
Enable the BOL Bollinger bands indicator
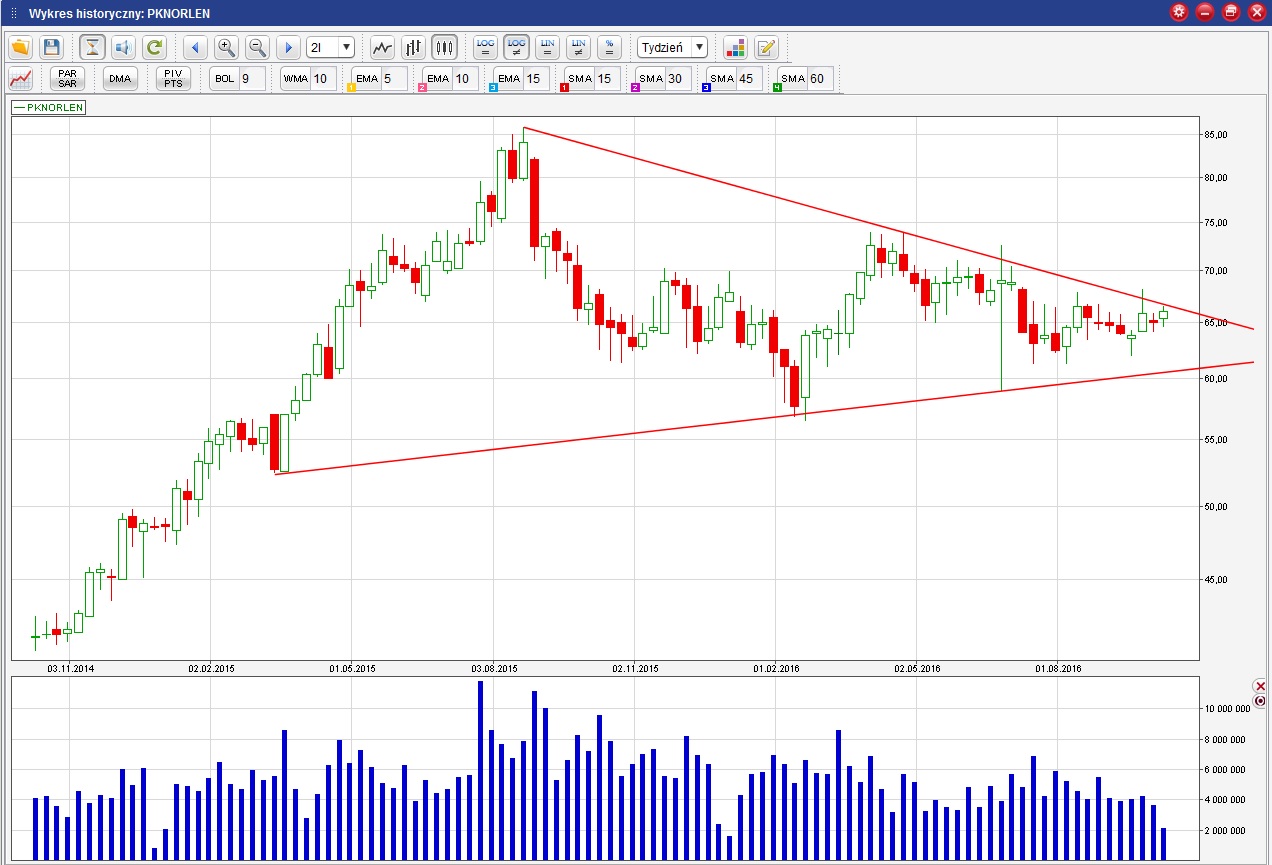(223, 78)
